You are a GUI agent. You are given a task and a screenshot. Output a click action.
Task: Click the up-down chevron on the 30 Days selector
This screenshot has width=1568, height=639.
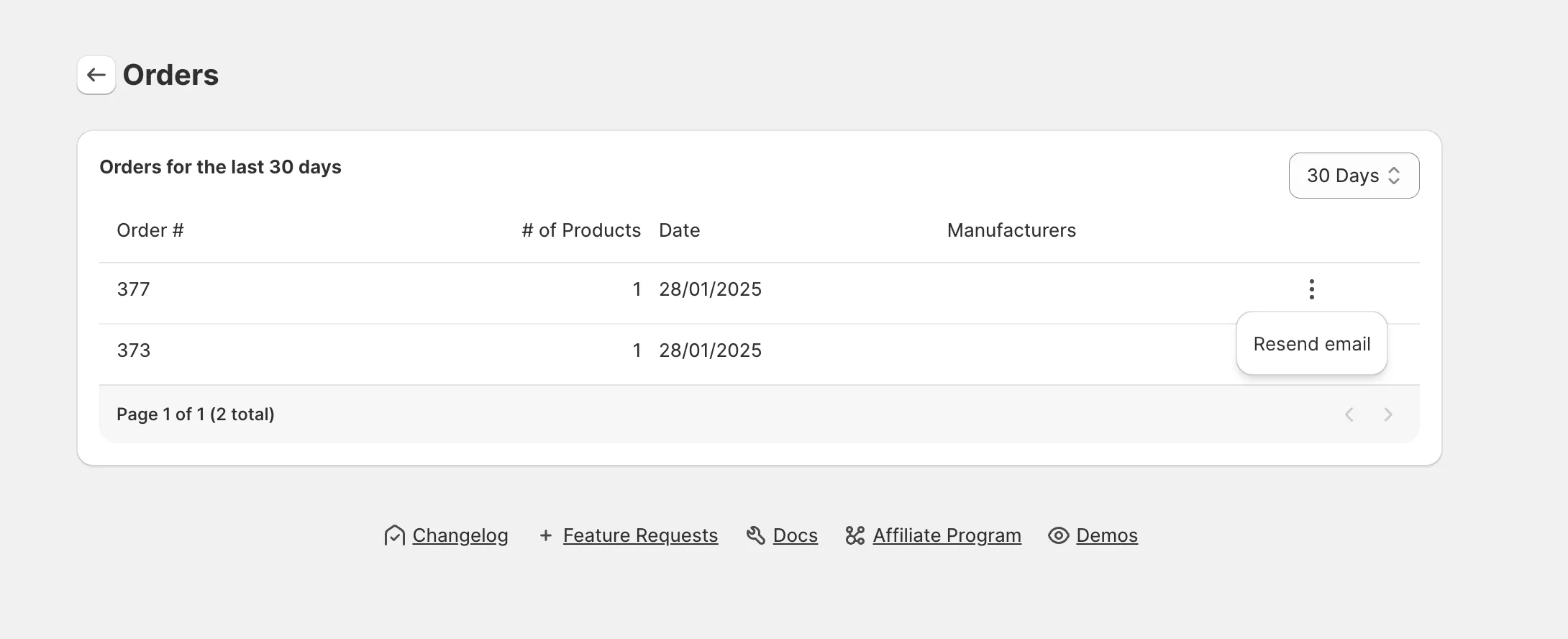1394,175
